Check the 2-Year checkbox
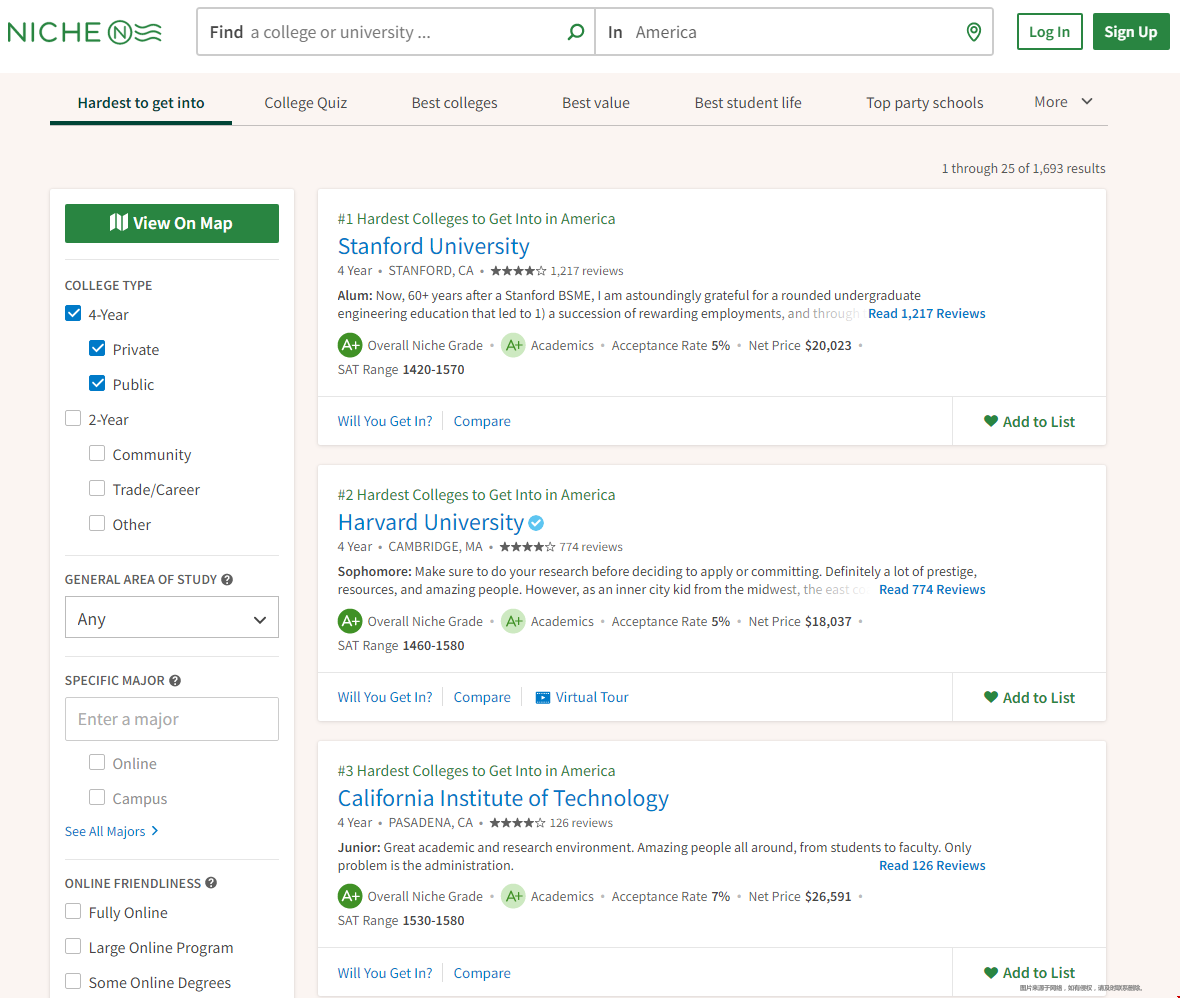Image resolution: width=1180 pixels, height=998 pixels. pyautogui.click(x=73, y=418)
